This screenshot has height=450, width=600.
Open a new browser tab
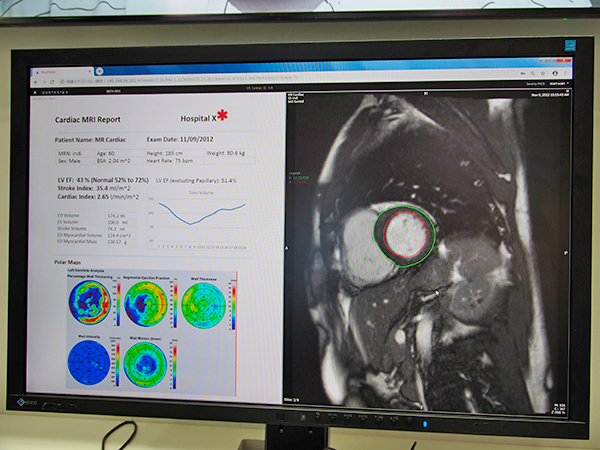tap(99, 71)
